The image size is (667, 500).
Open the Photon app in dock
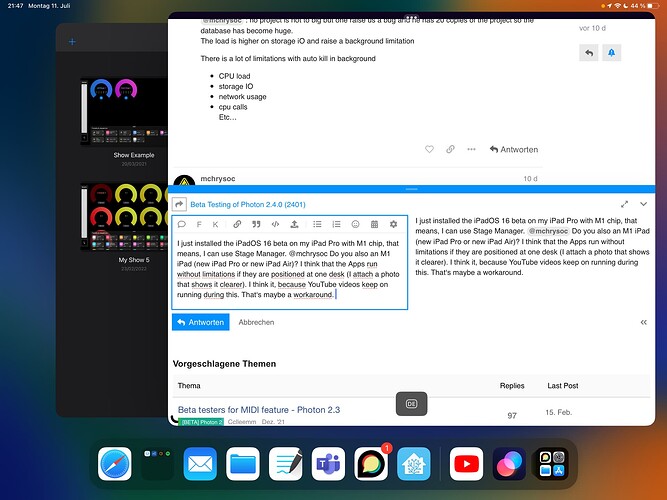509,463
